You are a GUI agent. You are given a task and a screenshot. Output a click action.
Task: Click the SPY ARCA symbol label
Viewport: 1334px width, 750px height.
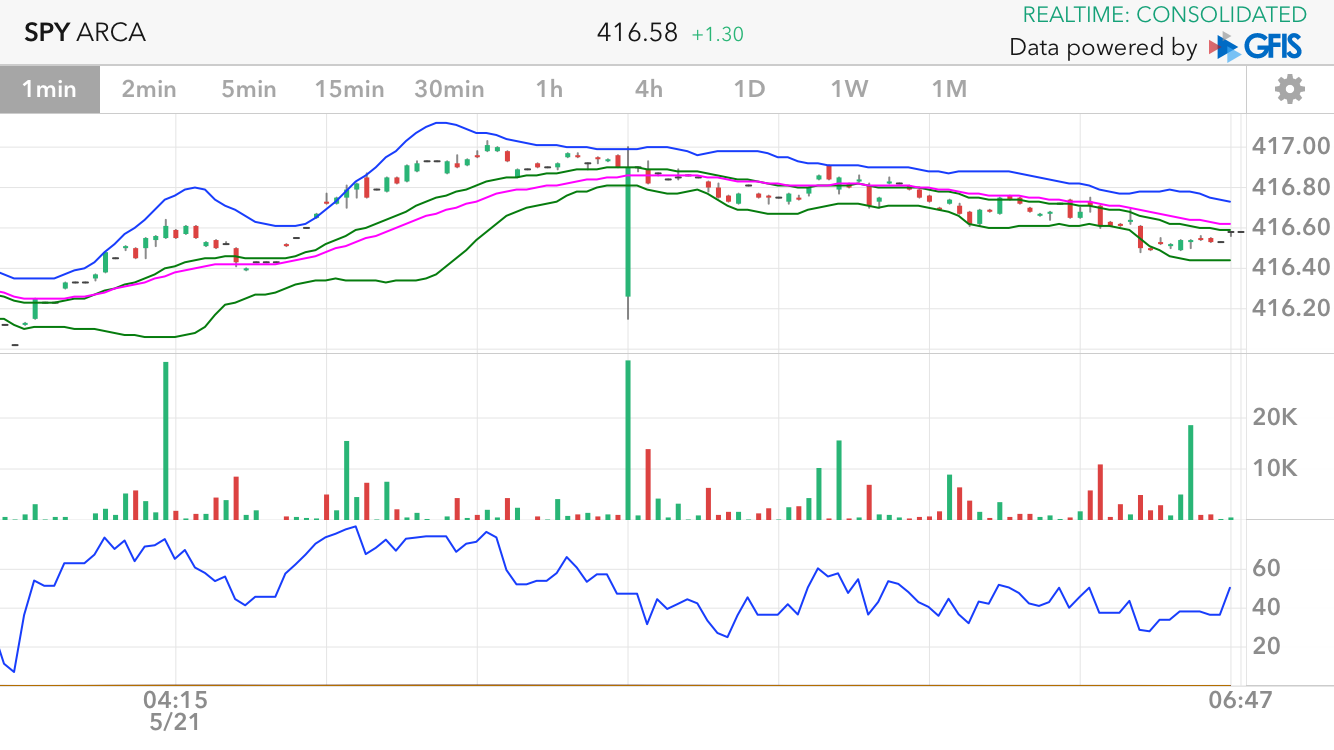click(85, 32)
